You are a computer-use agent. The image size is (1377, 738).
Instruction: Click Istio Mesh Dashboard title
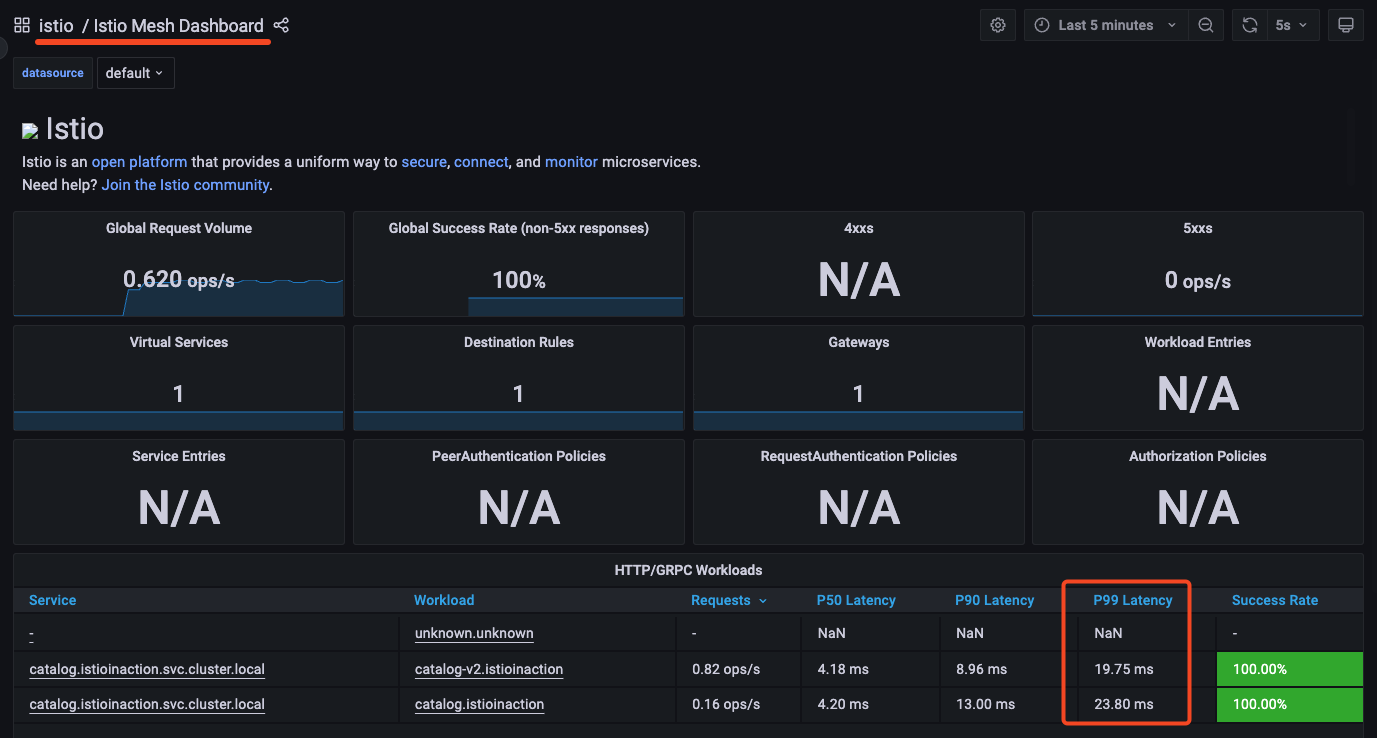pyautogui.click(x=179, y=26)
